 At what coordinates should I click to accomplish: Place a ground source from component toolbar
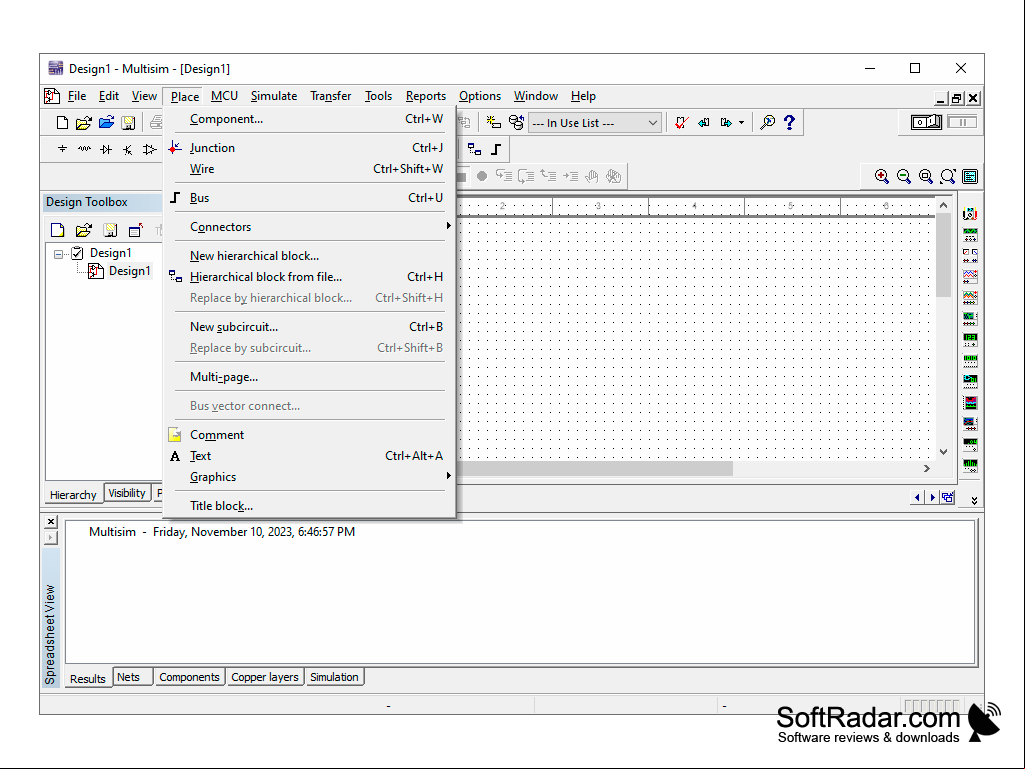62,149
